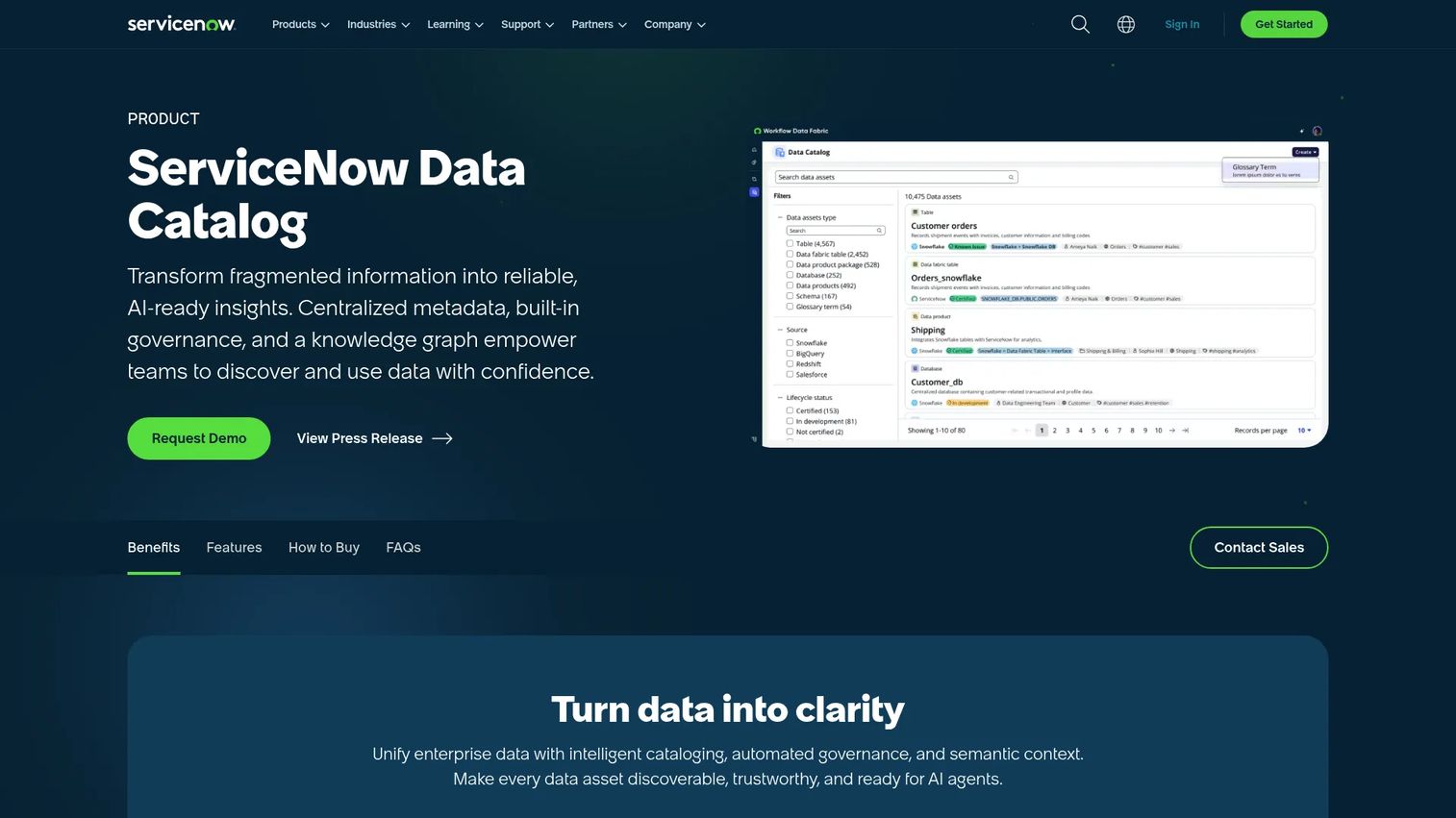Click the magnifier inside Search data assets field
Image resolution: width=1456 pixels, height=818 pixels.
(1011, 177)
